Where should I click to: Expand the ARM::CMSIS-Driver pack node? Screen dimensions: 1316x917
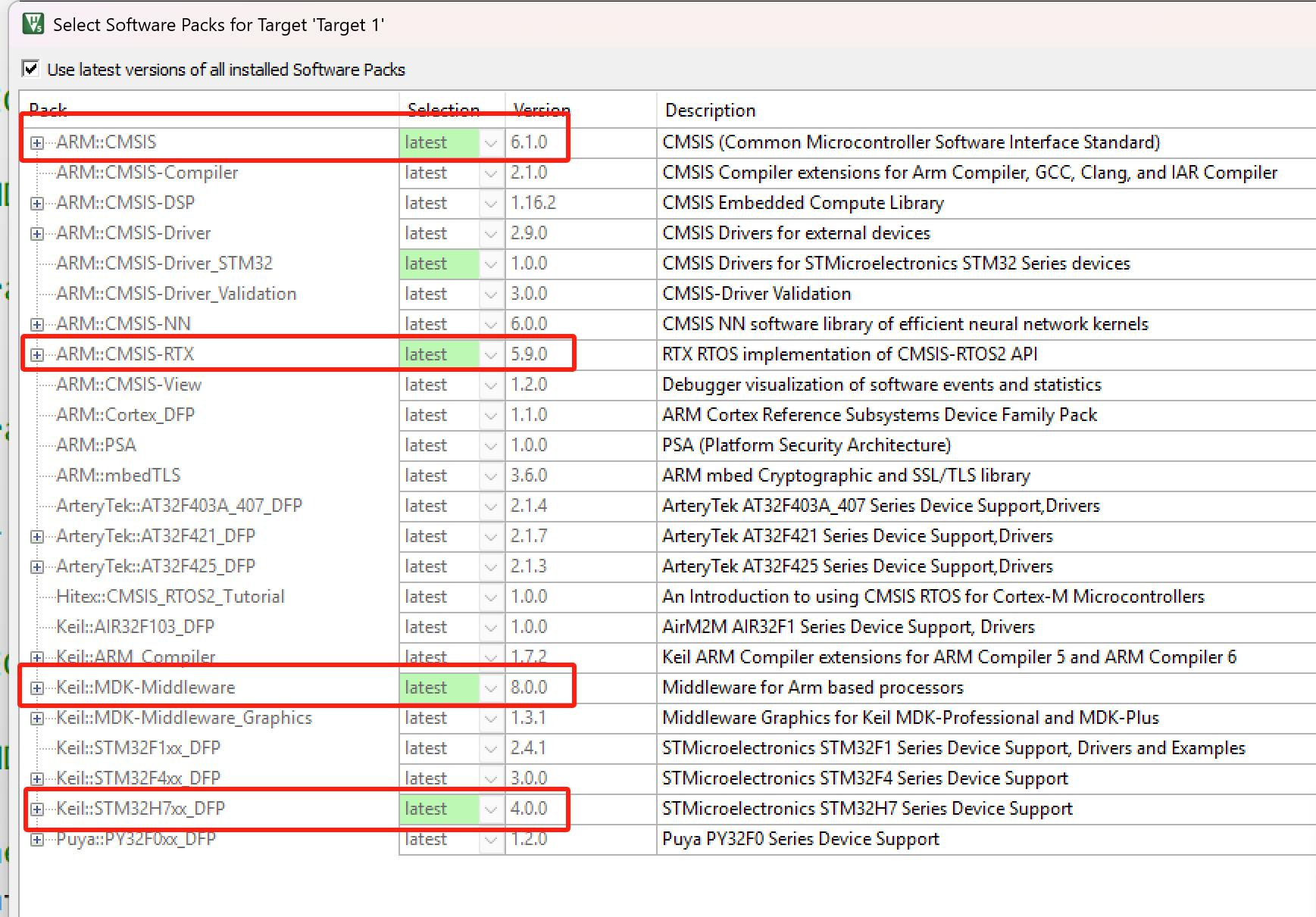coord(36,233)
